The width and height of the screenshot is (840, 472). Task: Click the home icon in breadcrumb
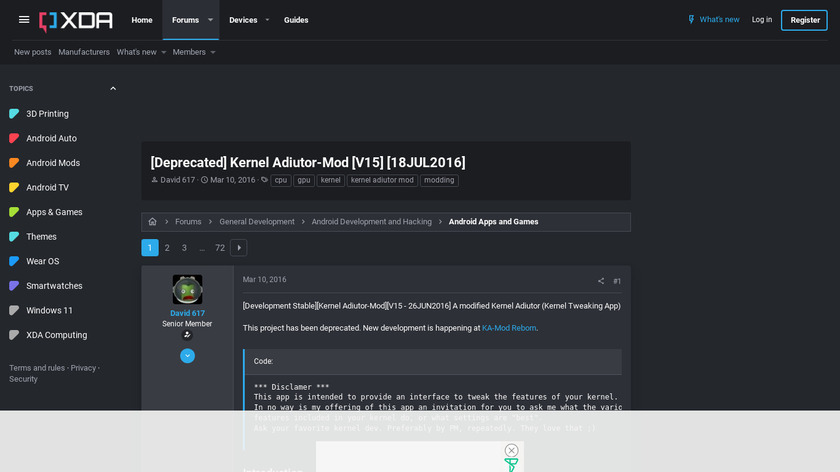point(153,221)
